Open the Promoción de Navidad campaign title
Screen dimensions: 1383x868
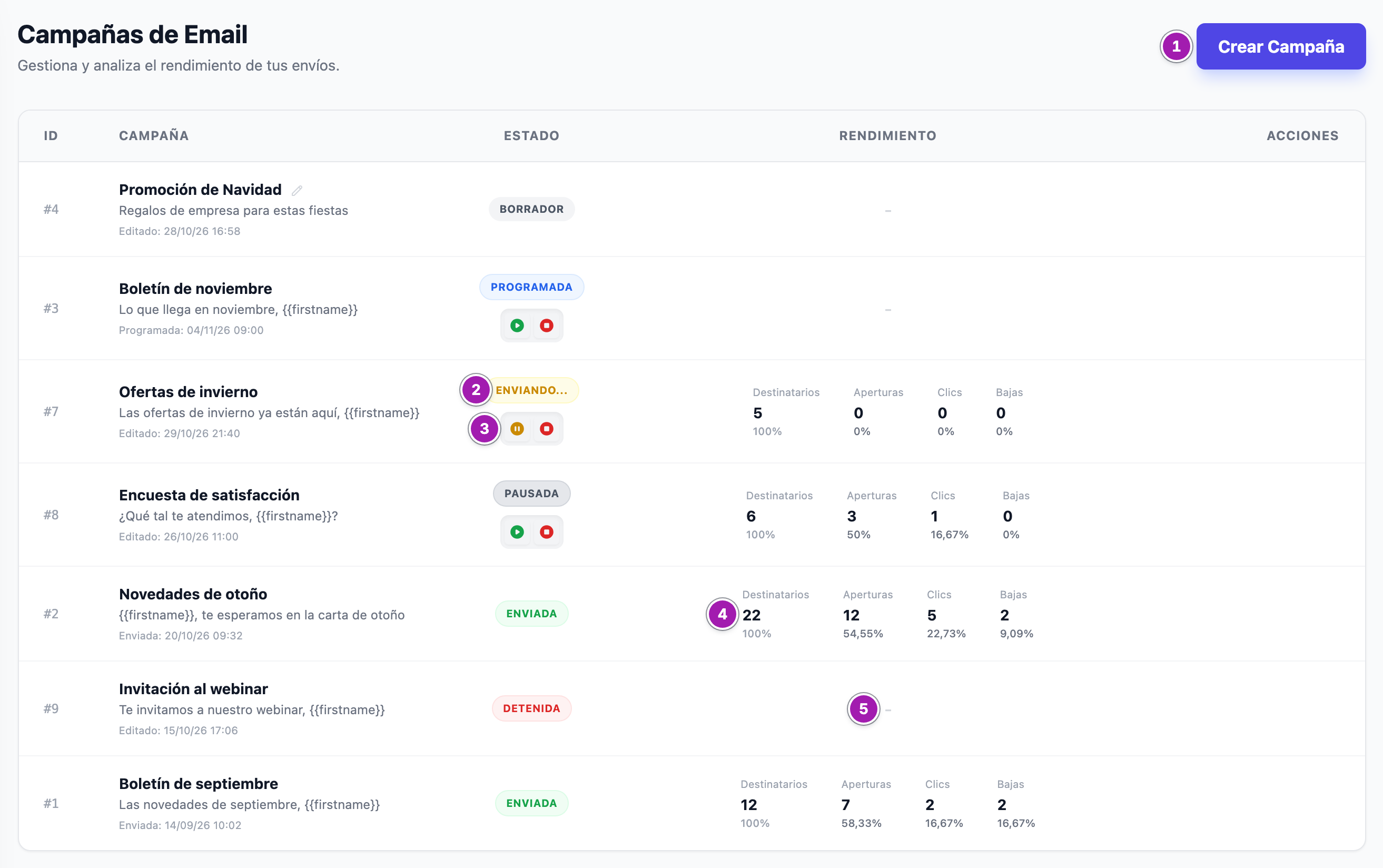200,190
